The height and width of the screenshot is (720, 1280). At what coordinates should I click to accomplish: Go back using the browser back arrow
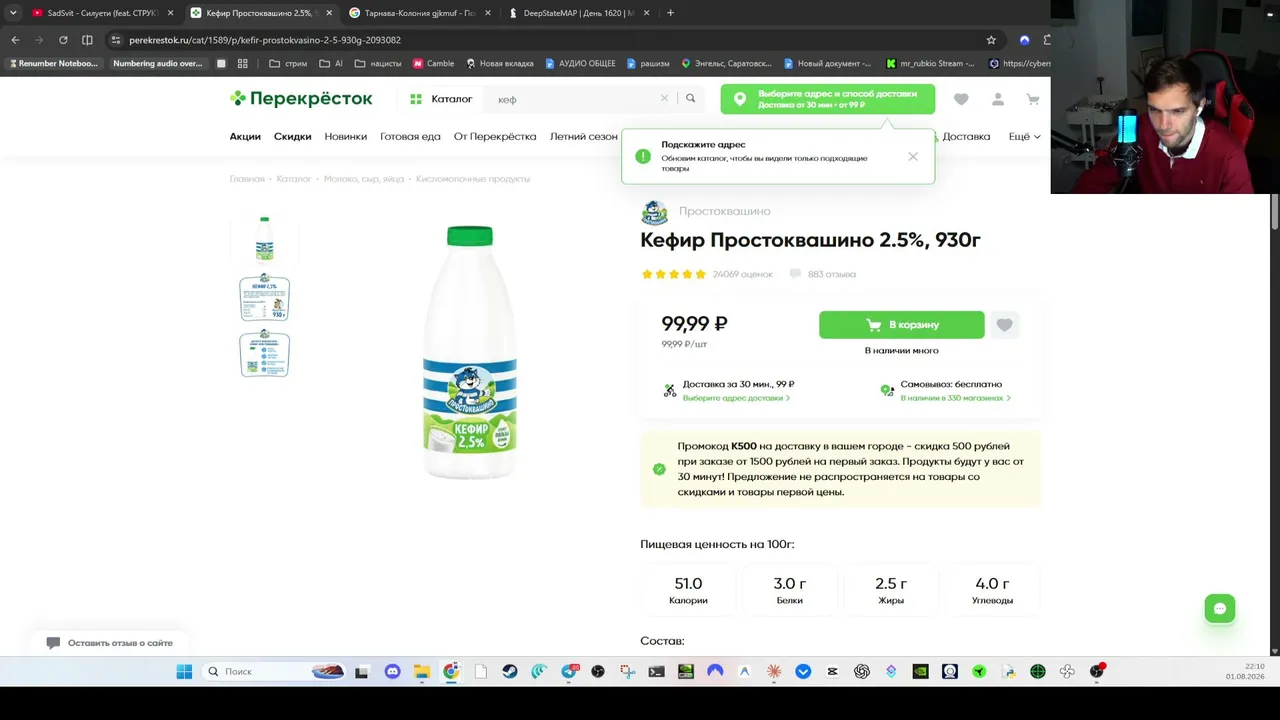click(x=15, y=40)
